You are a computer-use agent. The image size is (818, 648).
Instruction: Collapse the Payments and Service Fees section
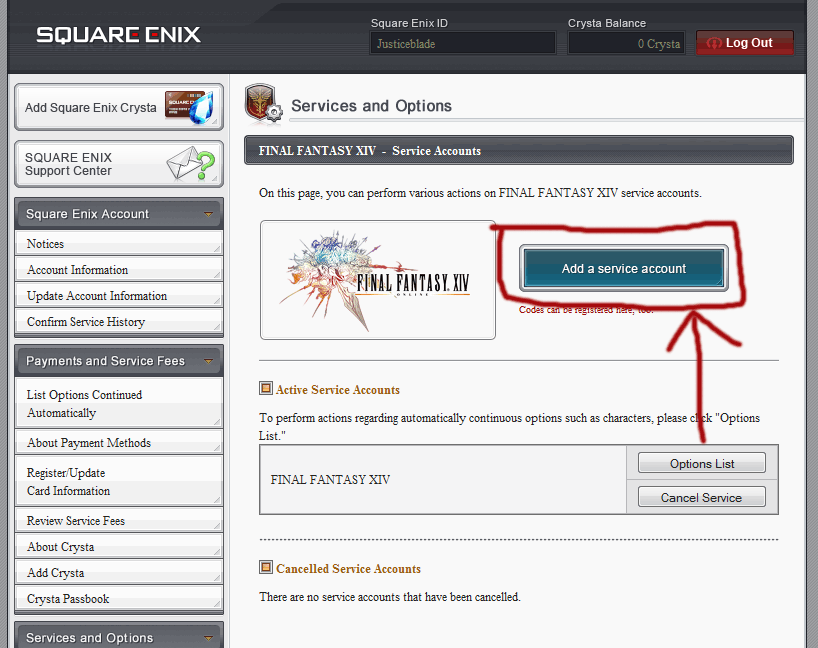click(x=208, y=361)
